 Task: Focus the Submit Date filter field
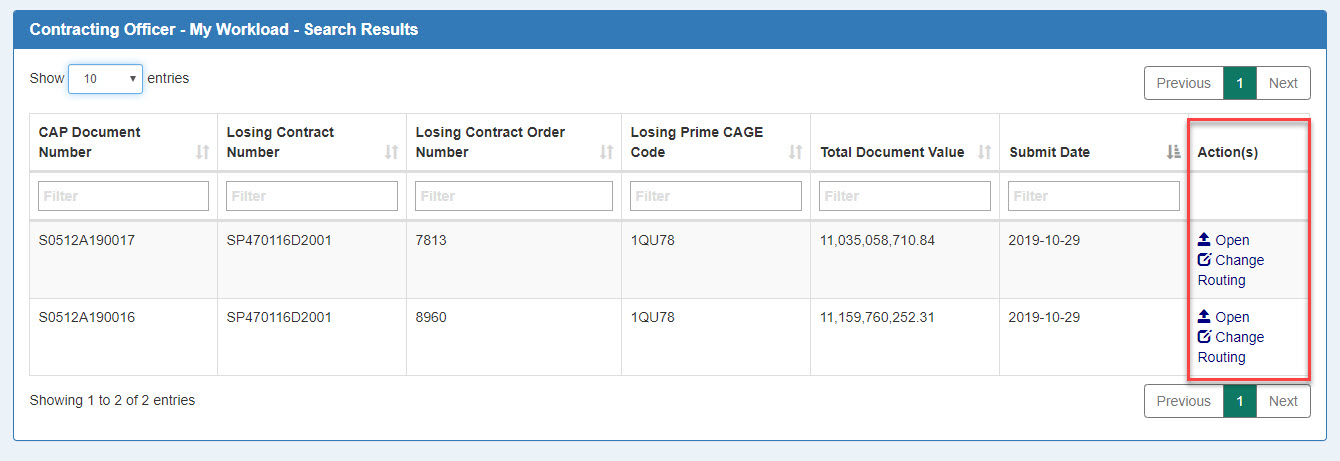[1093, 196]
